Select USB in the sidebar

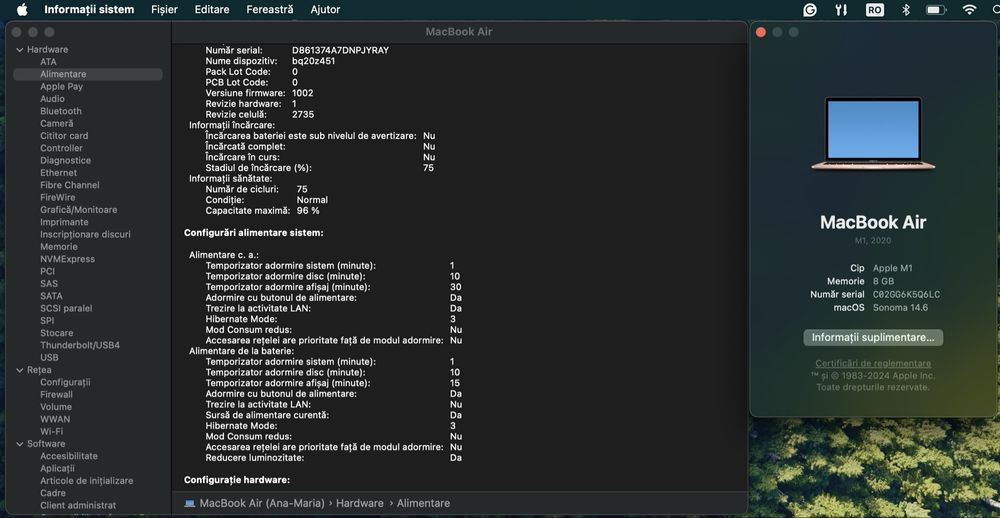click(x=50, y=358)
